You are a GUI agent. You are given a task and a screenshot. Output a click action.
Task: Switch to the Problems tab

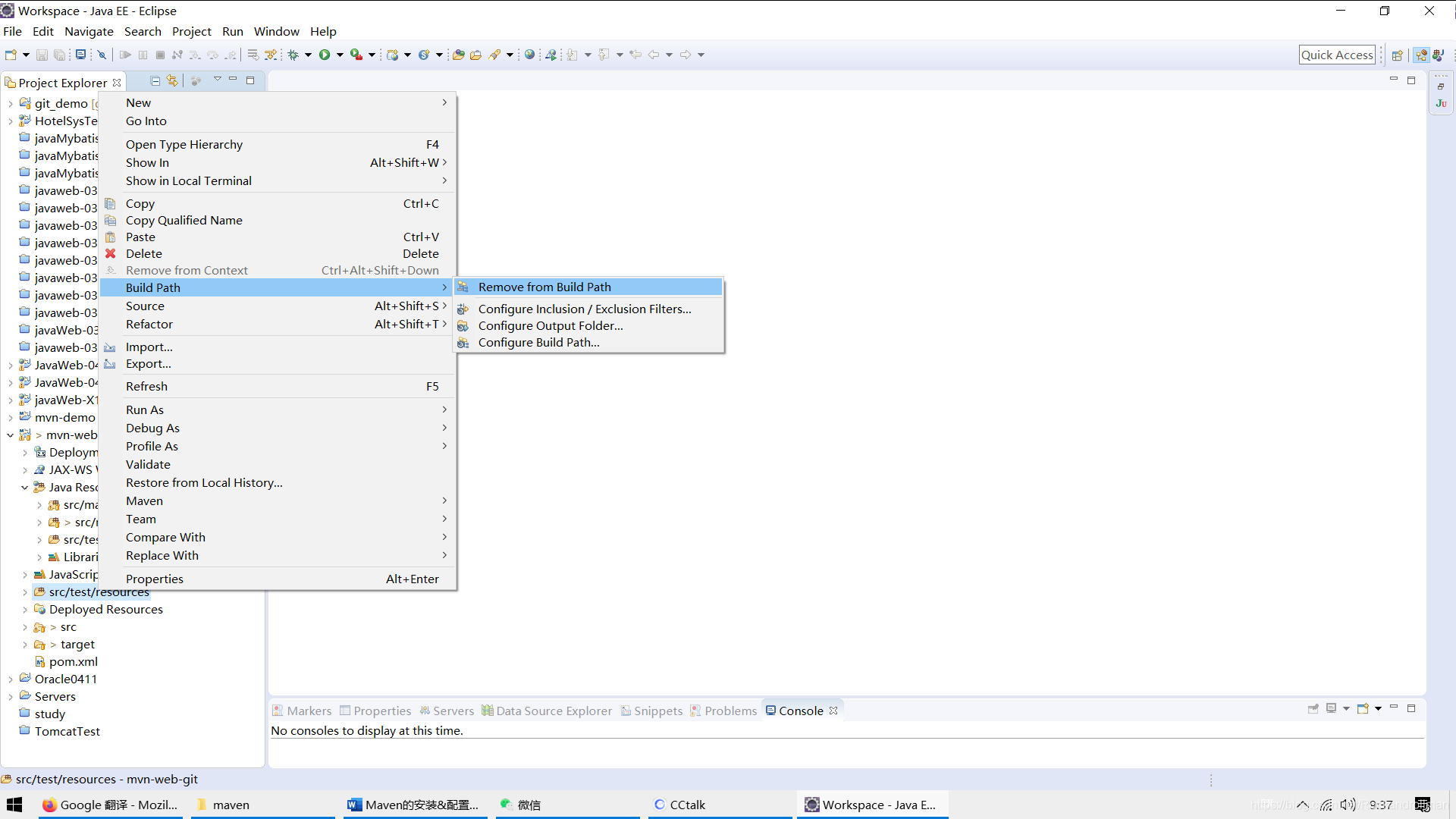click(x=731, y=710)
